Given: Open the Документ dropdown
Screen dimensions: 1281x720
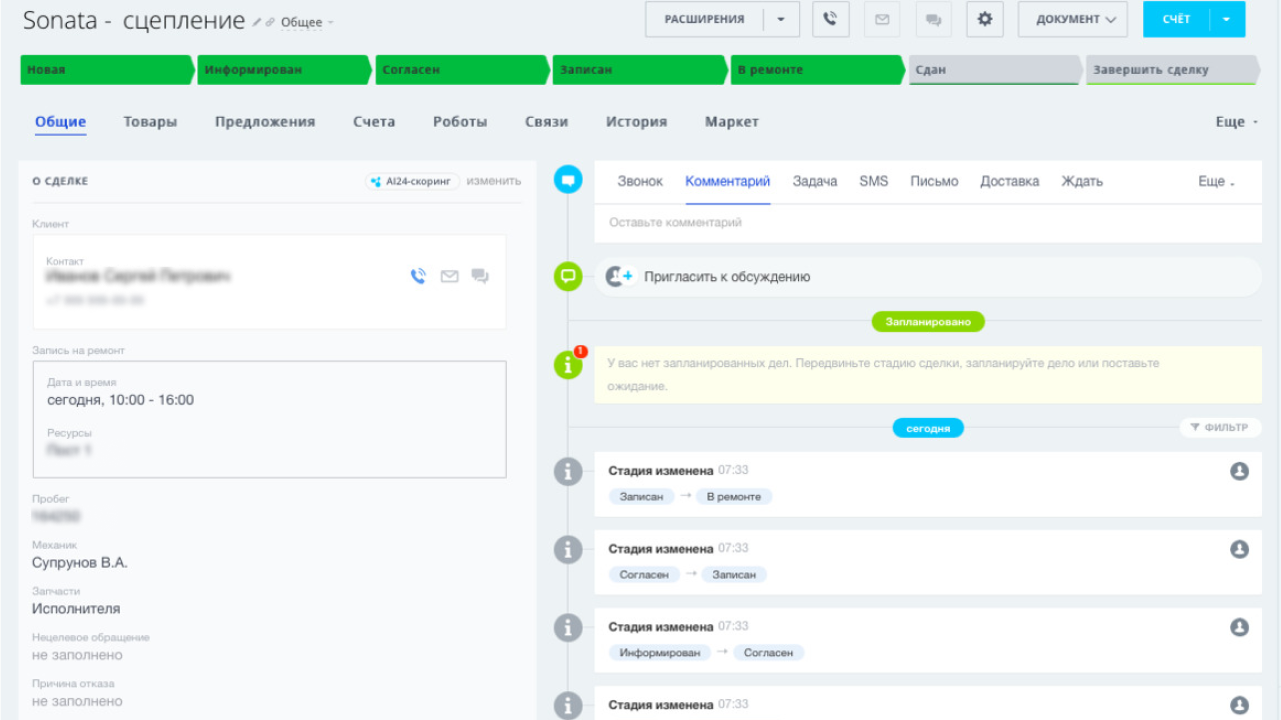Looking at the screenshot, I should click(x=1073, y=19).
